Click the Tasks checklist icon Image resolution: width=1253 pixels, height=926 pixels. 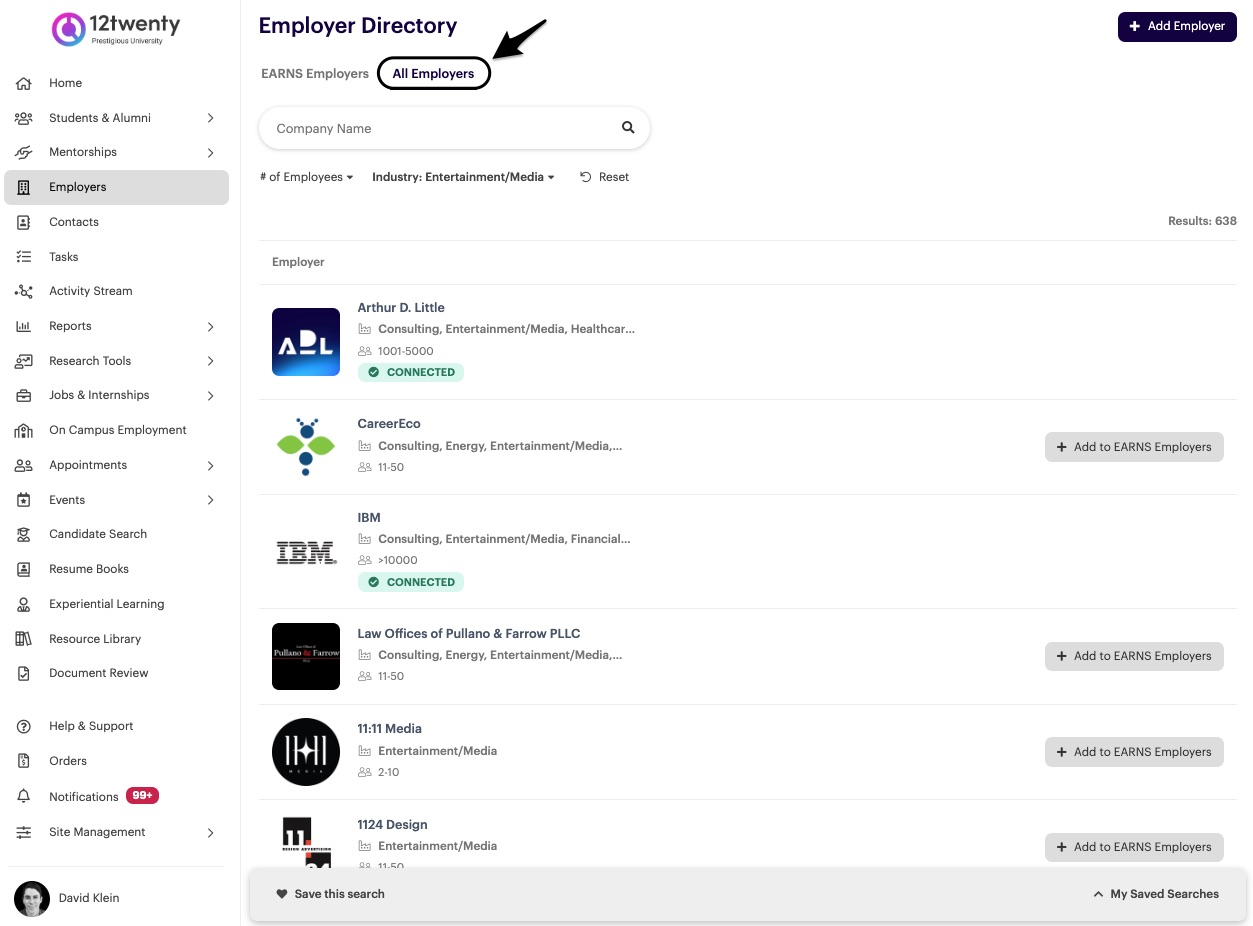(x=24, y=257)
